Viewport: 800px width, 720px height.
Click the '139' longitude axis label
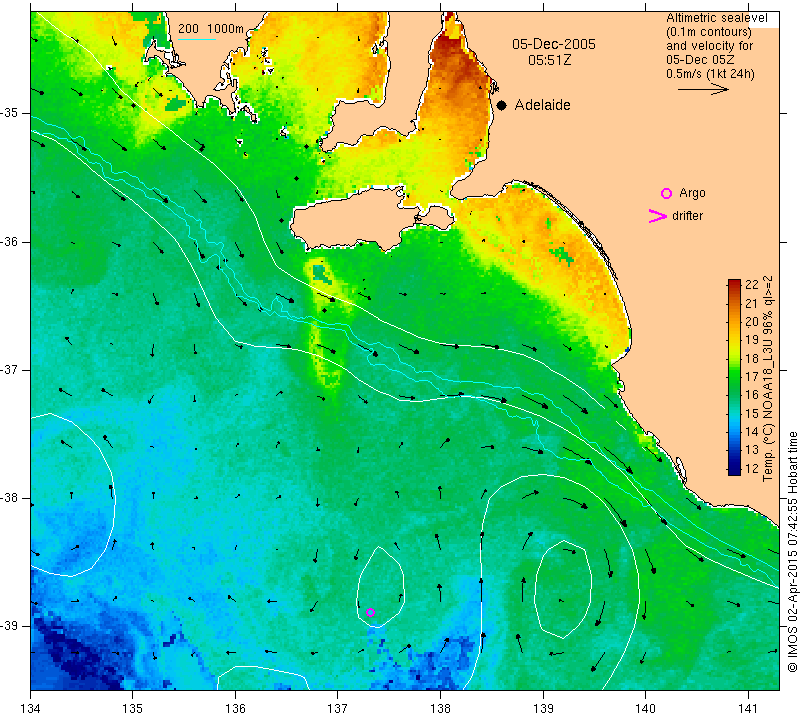pos(543,709)
